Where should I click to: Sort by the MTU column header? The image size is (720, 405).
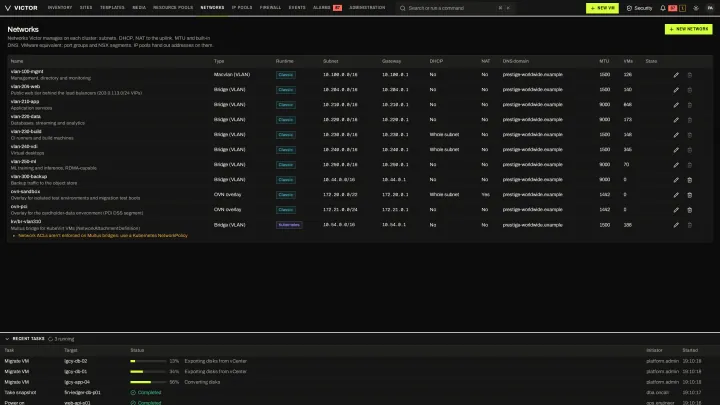tap(604, 61)
